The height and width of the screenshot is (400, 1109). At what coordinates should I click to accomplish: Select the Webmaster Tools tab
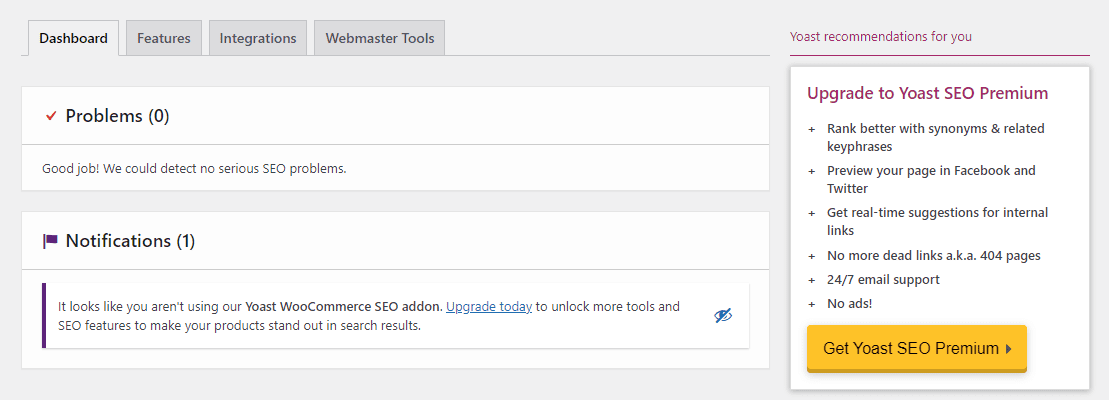[380, 38]
